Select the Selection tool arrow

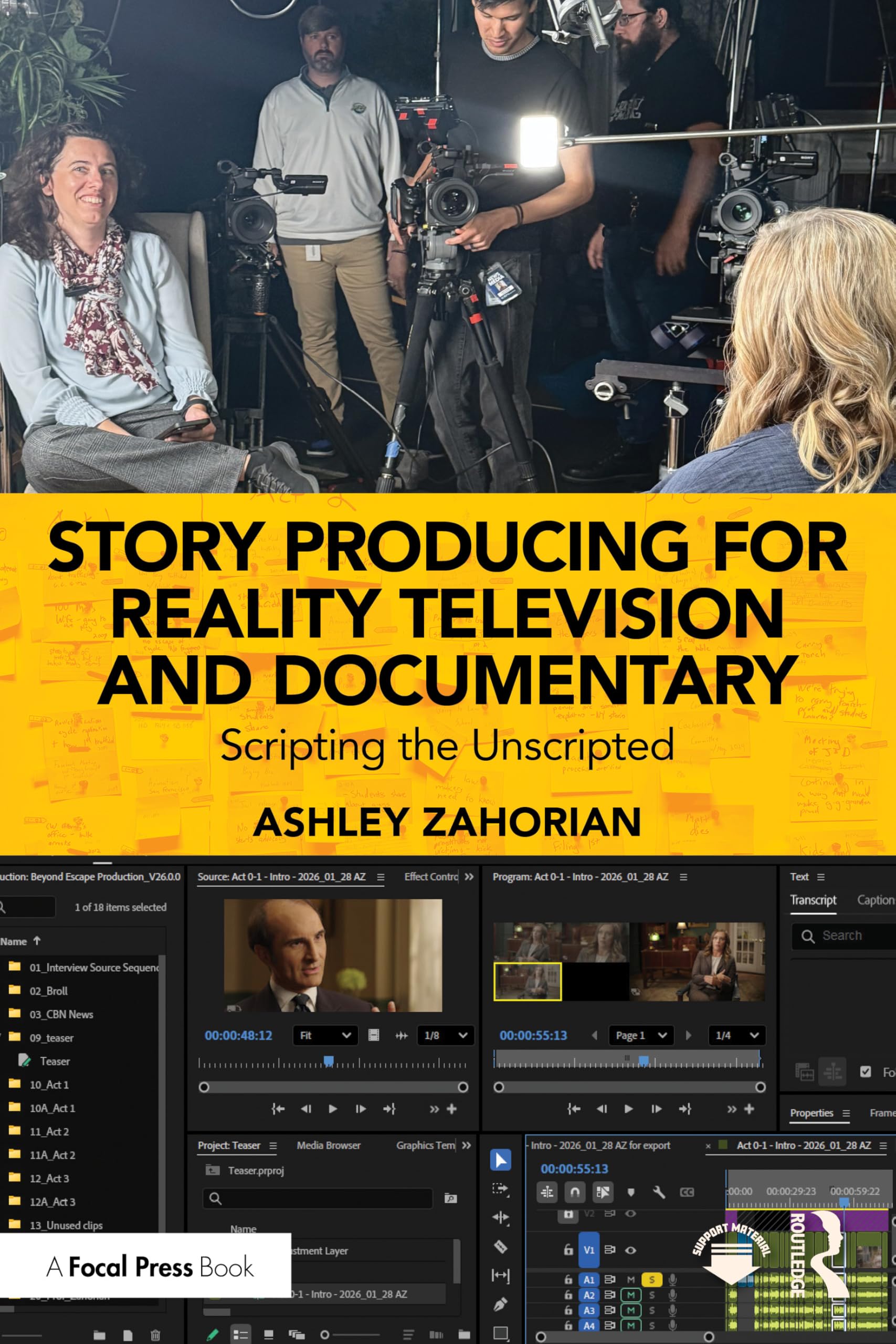pos(500,1160)
